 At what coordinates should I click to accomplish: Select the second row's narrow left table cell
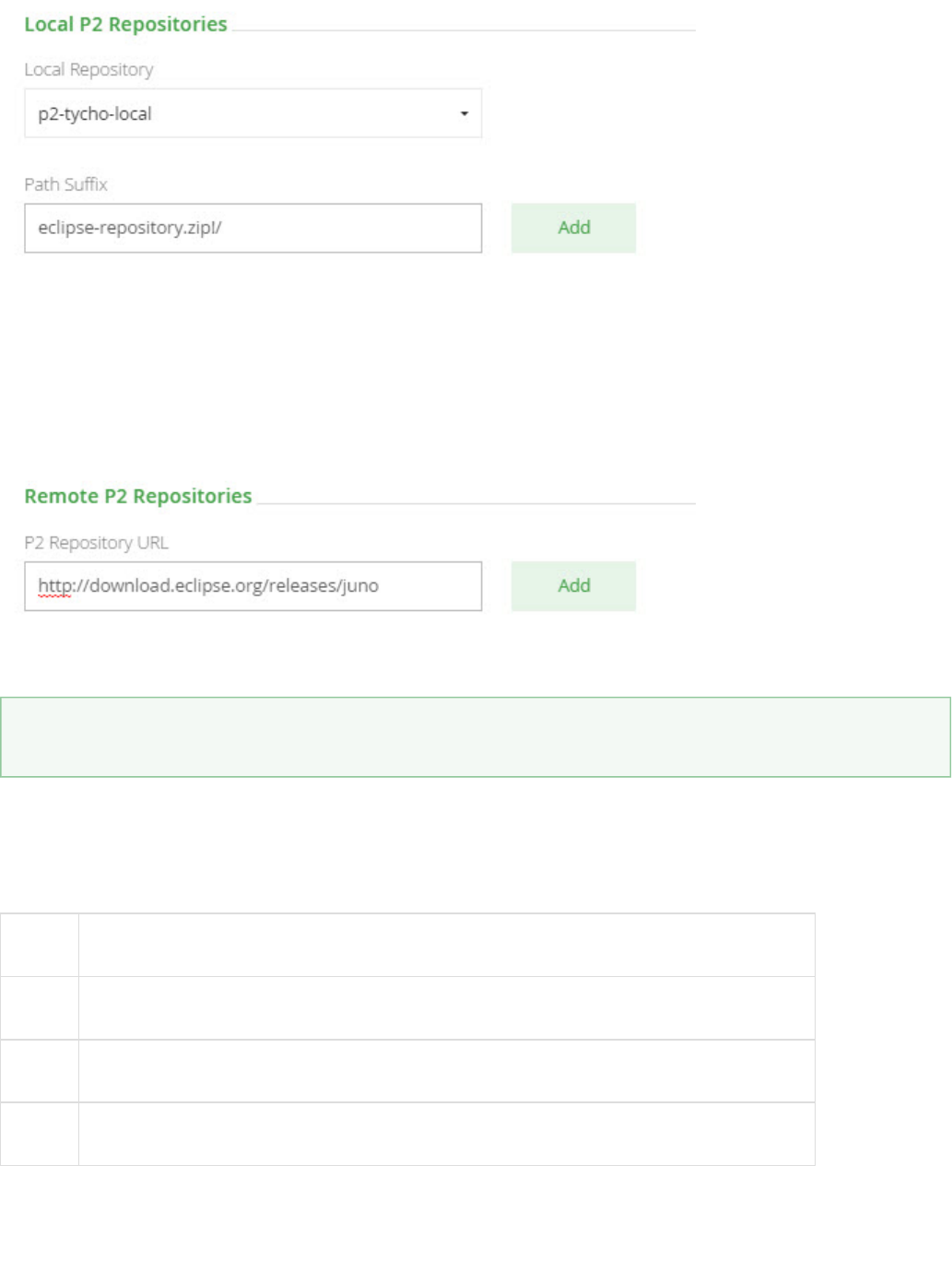coord(40,1008)
